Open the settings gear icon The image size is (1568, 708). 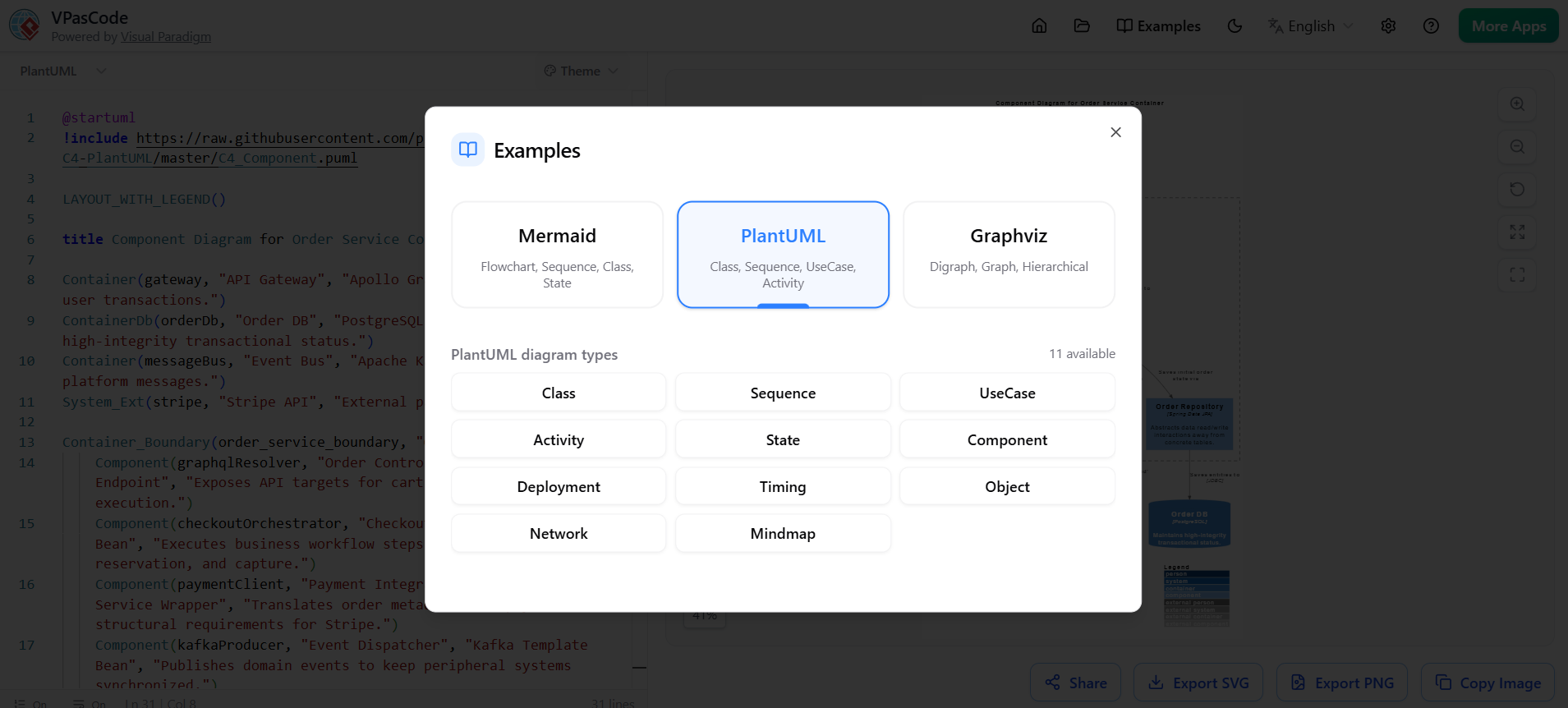pyautogui.click(x=1388, y=25)
